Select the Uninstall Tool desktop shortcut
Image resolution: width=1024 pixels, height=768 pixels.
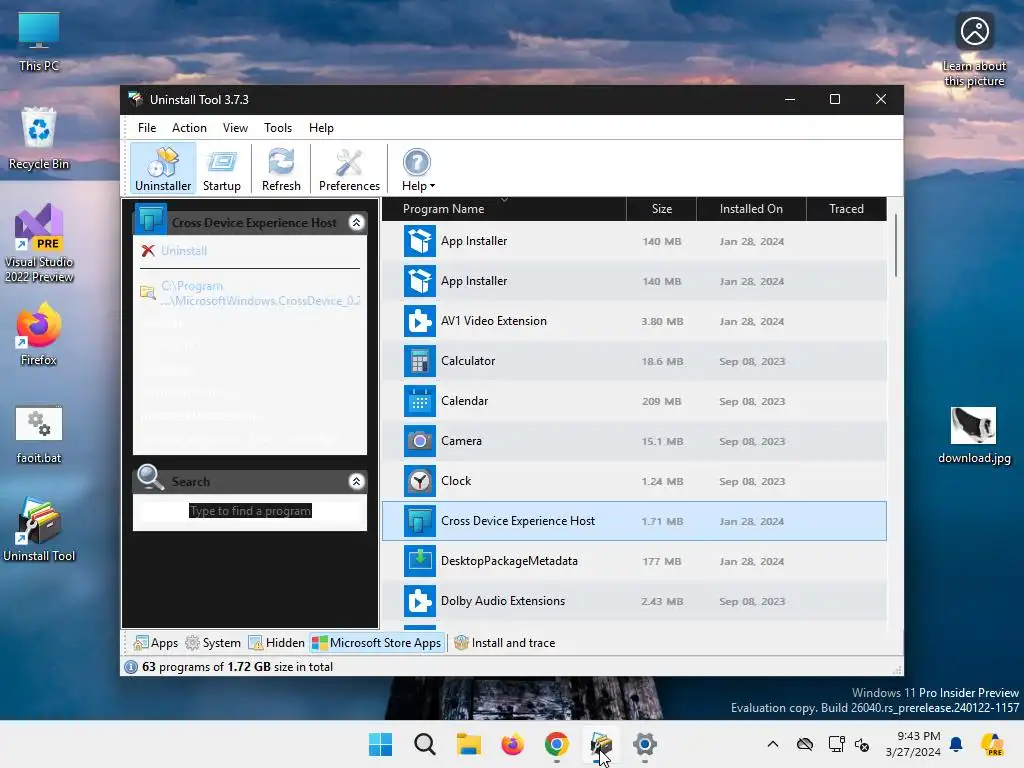39,530
